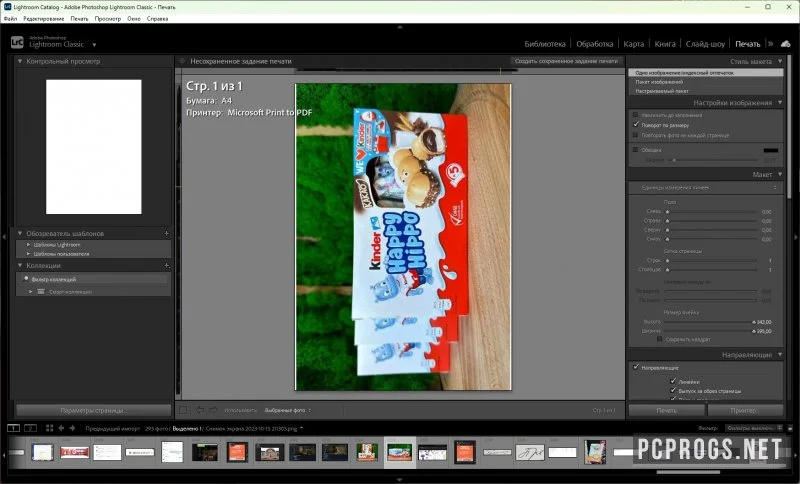
Task: Open the Окно menu
Action: click(x=134, y=18)
